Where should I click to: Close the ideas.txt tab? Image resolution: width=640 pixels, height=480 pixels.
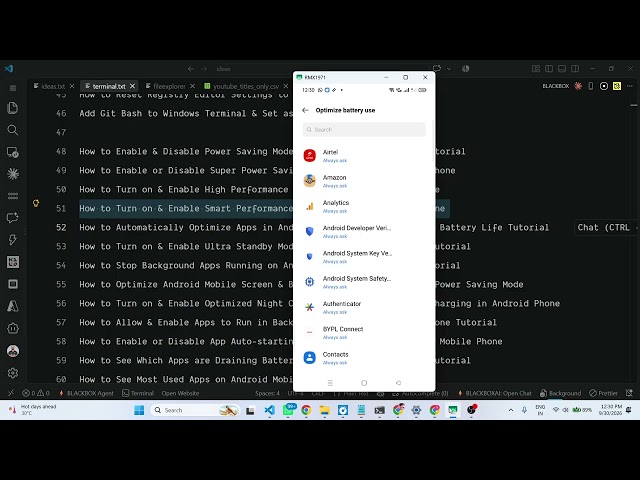72,86
